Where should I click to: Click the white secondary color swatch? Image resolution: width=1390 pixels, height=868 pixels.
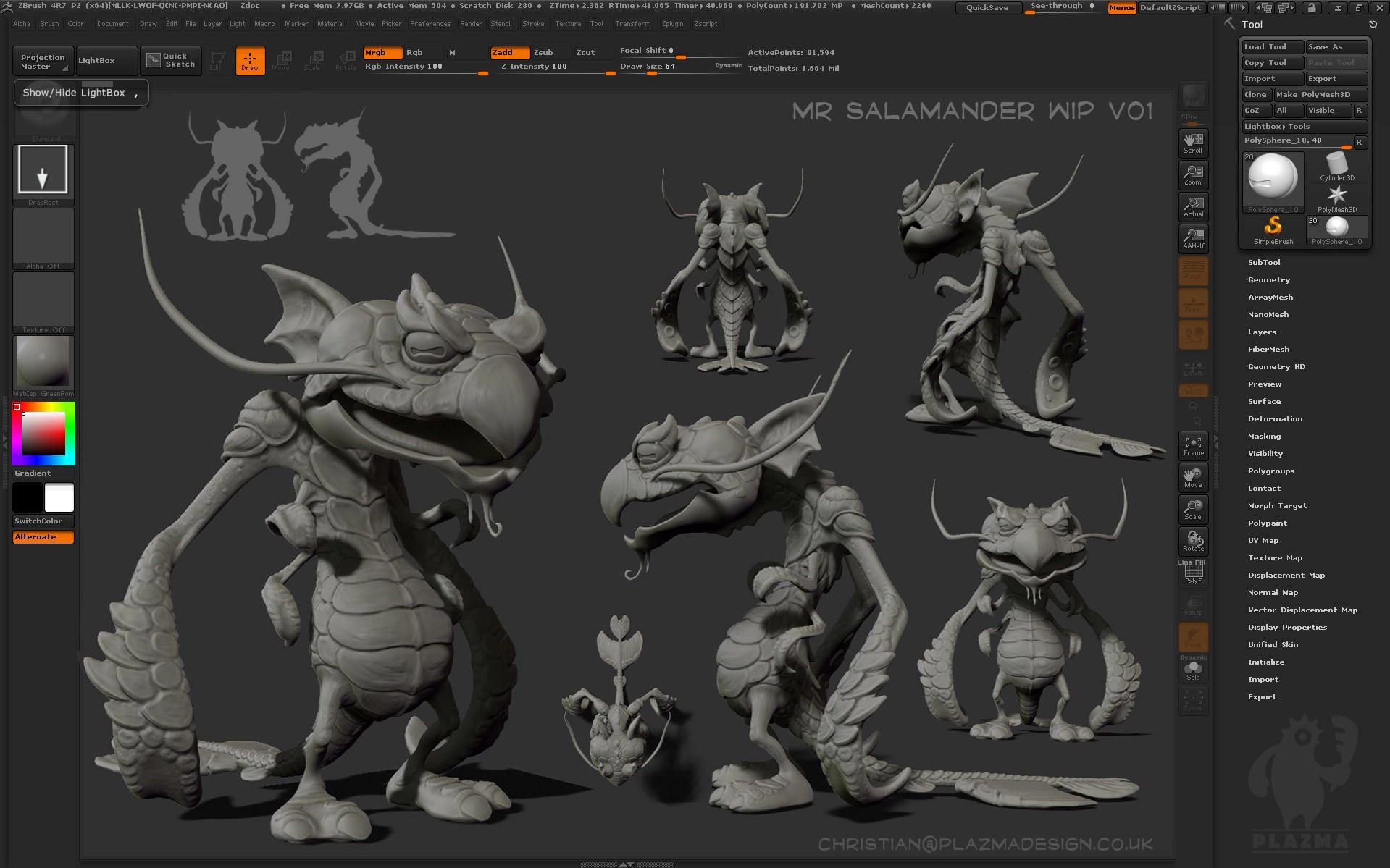(59, 498)
